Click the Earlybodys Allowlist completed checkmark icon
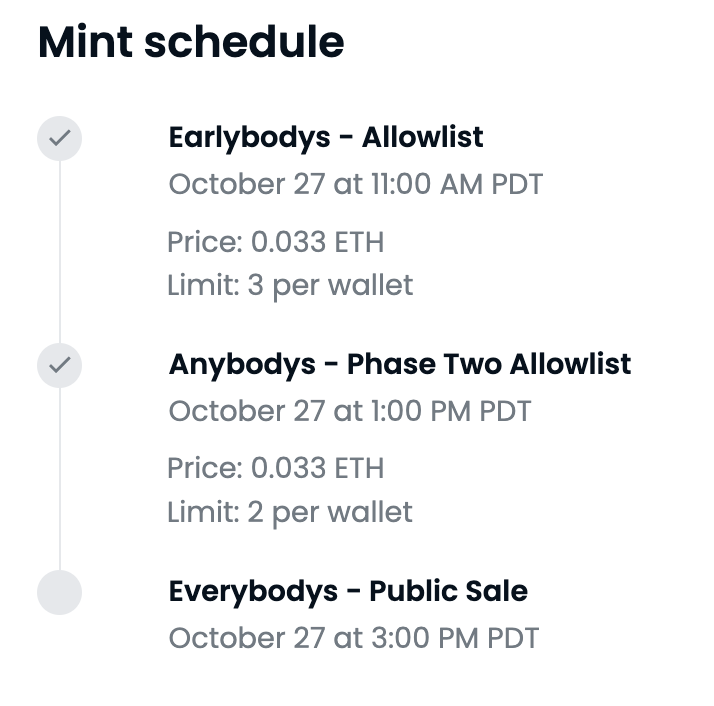This screenshot has width=714, height=706. point(59,139)
